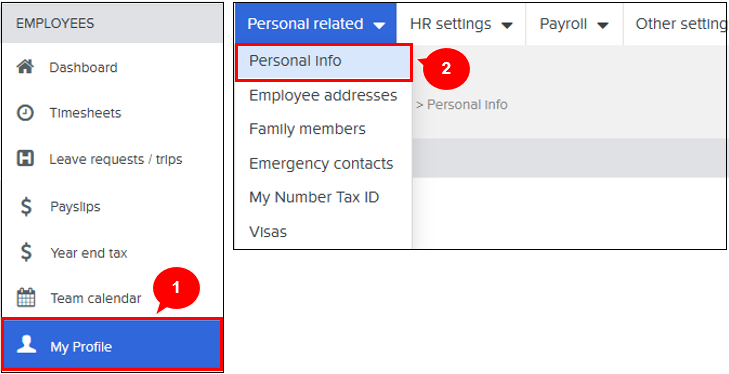Click the Personal related dropdown arrow

(380, 25)
